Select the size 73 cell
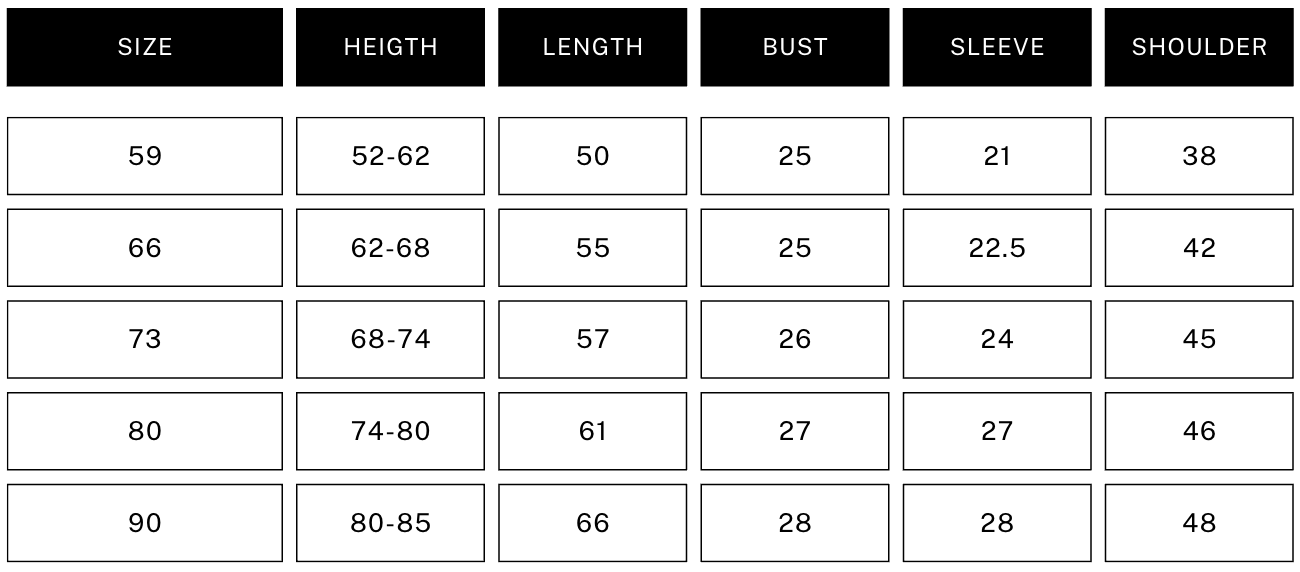 pyautogui.click(x=145, y=340)
